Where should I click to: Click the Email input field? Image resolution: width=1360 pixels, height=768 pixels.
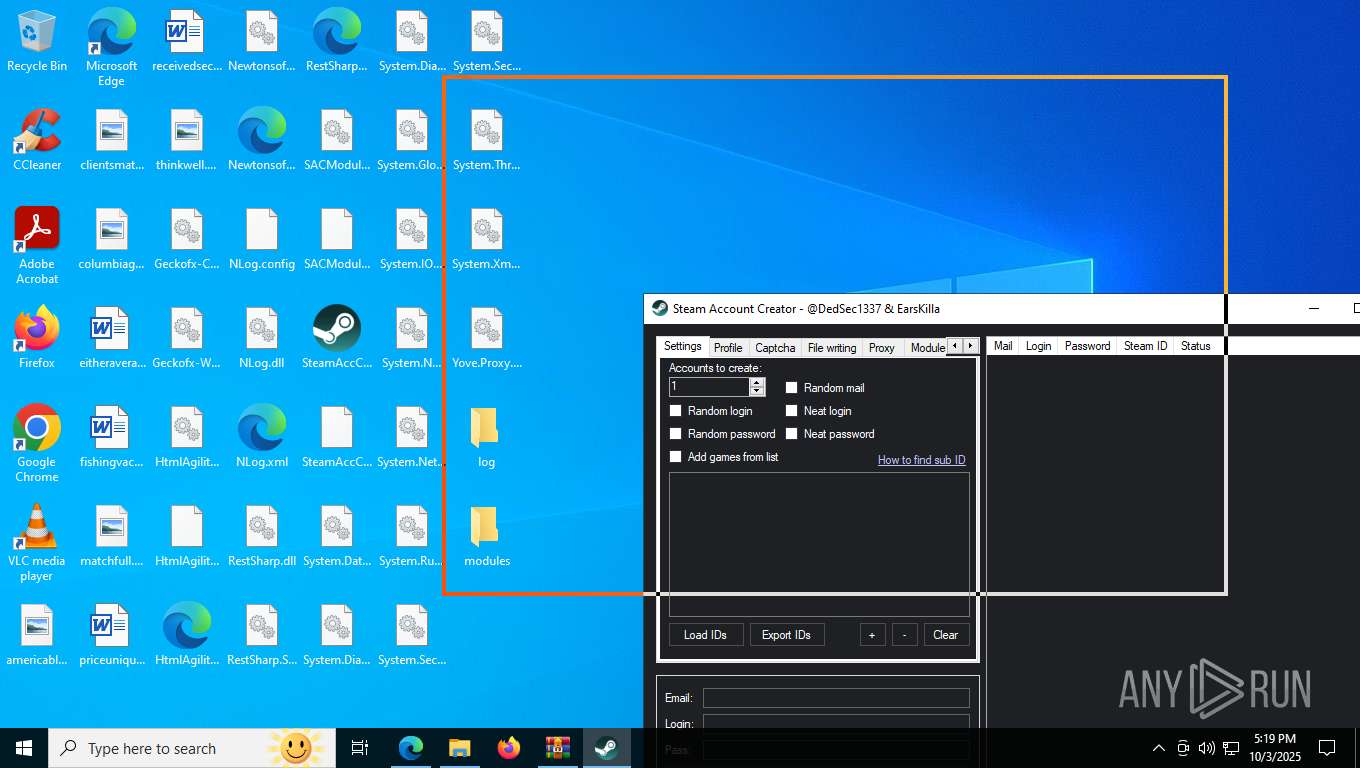coord(836,698)
